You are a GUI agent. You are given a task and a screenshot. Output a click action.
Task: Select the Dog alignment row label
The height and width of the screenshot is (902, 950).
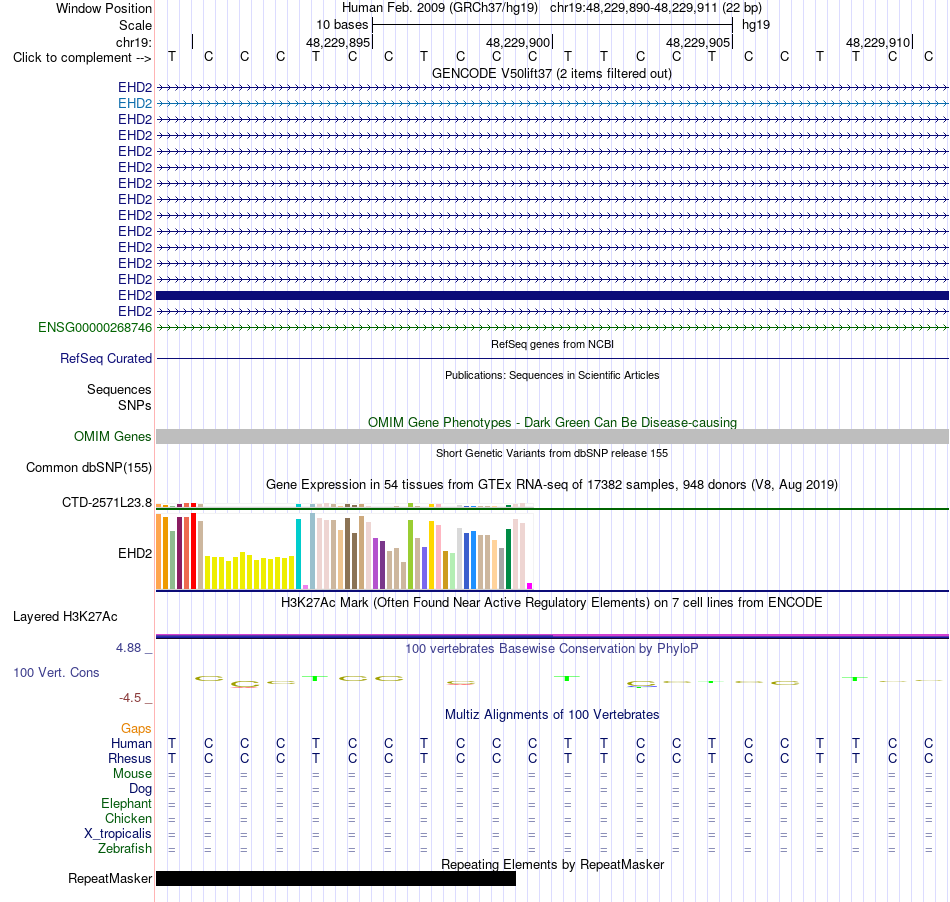pos(140,789)
